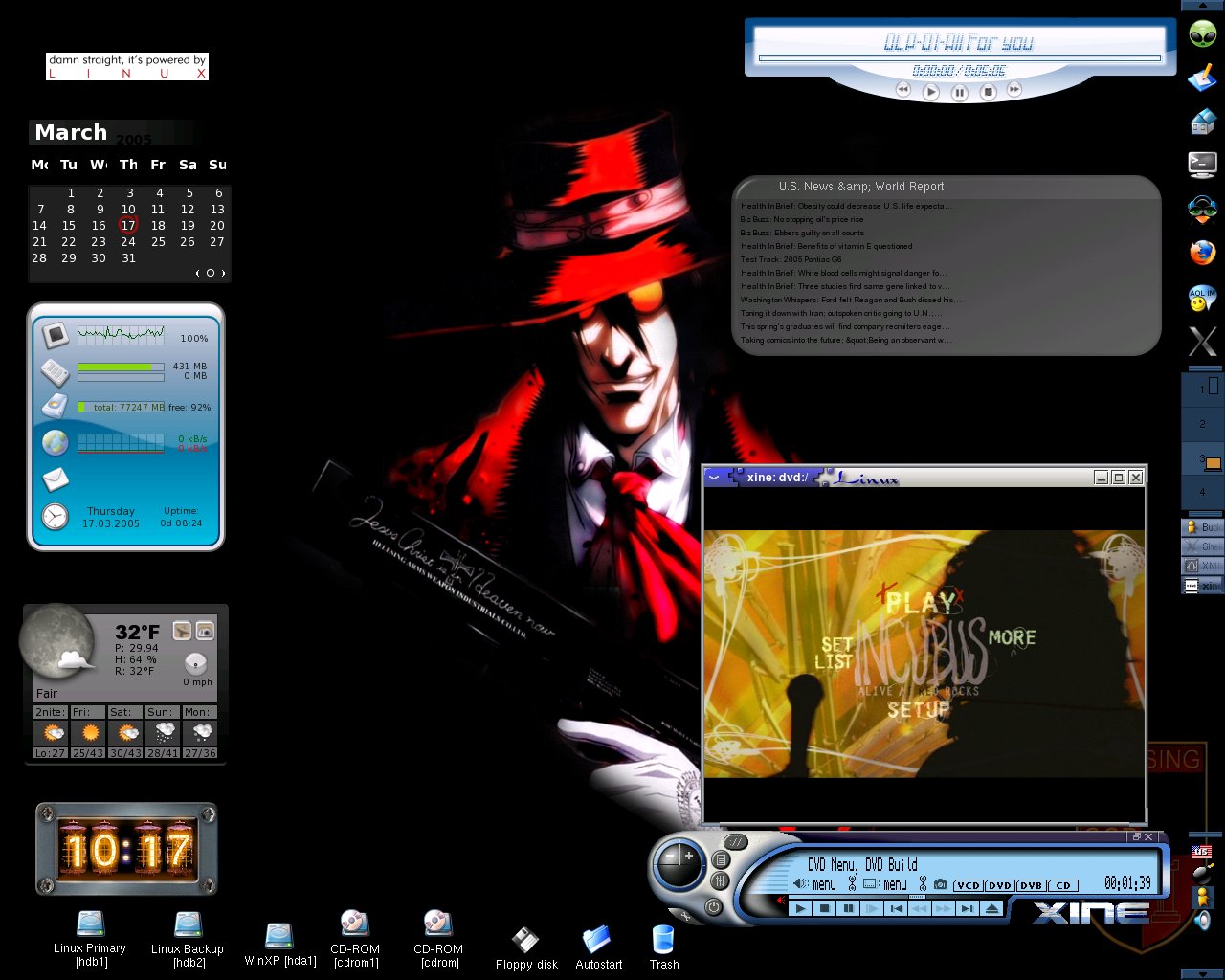Click the speaker volume tray icon

pyautogui.click(x=1202, y=921)
